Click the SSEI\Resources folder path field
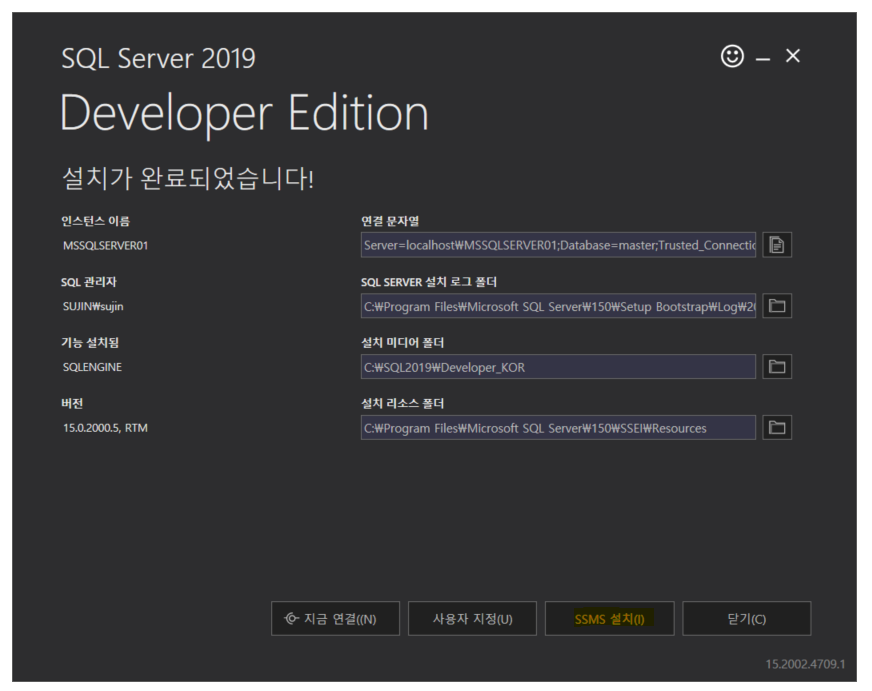 558,427
